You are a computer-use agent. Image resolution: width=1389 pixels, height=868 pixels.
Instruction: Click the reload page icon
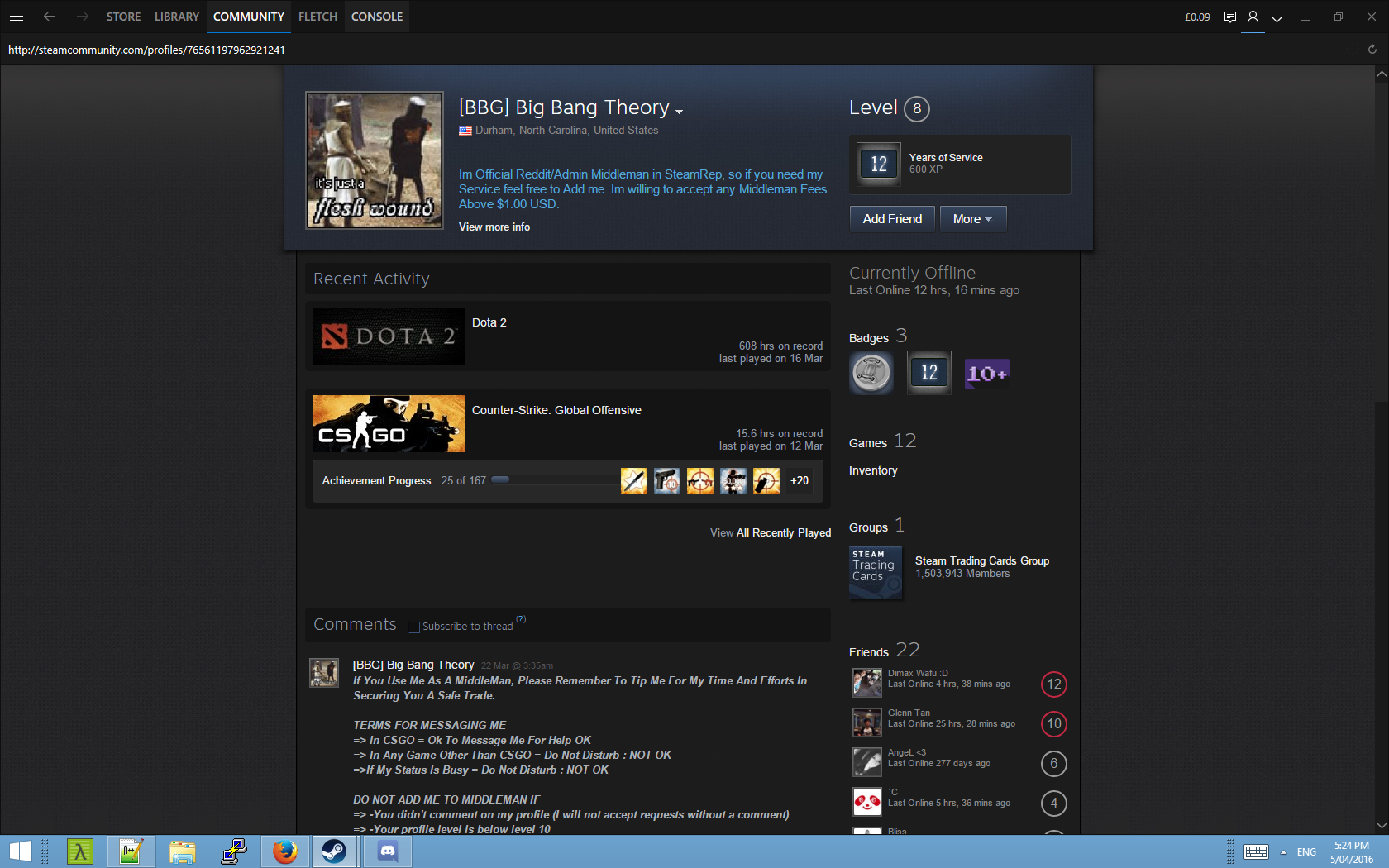[x=1372, y=50]
